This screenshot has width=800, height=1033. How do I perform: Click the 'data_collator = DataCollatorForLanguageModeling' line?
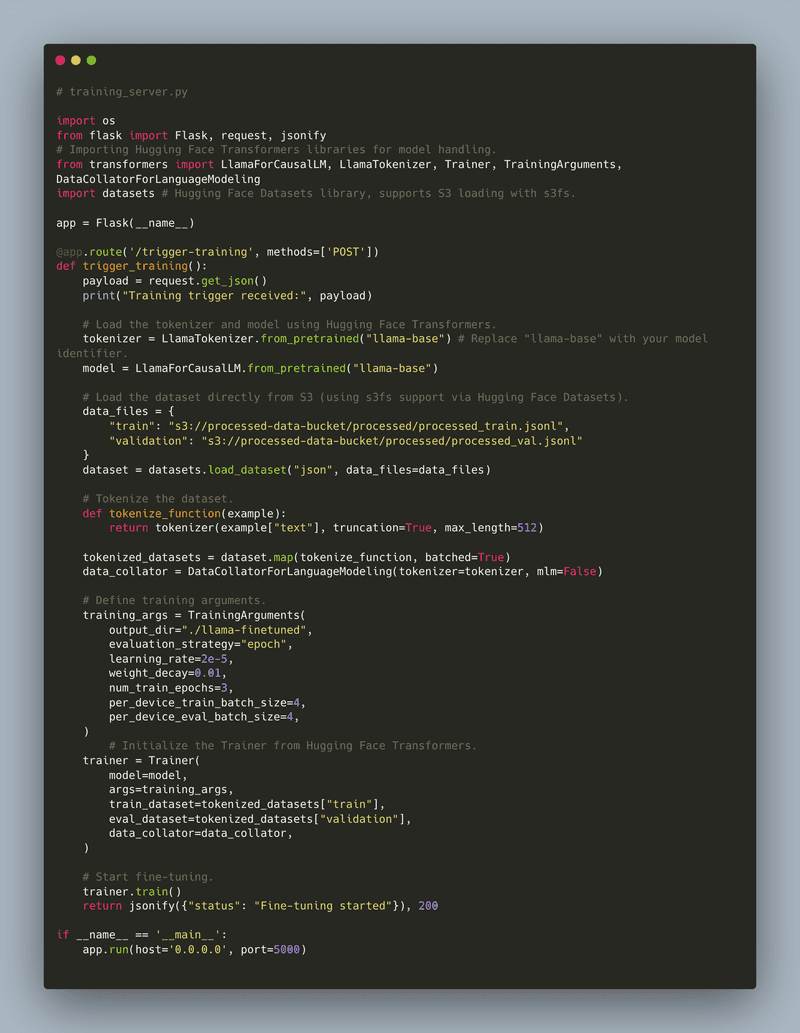[x=343, y=572]
